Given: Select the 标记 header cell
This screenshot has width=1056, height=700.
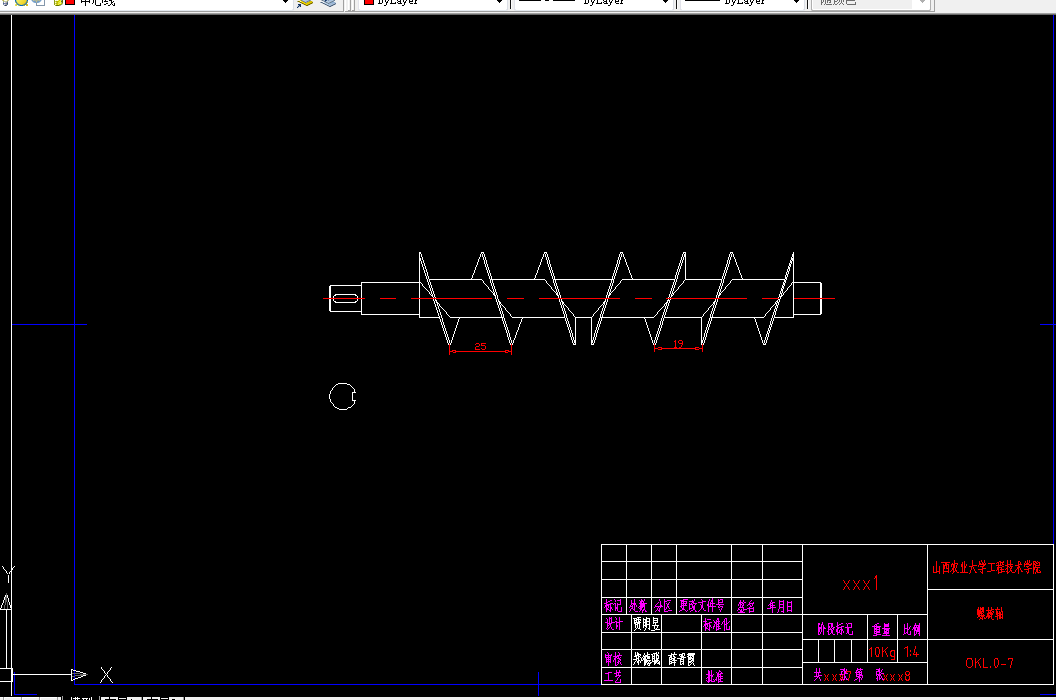Looking at the screenshot, I should tap(614, 606).
